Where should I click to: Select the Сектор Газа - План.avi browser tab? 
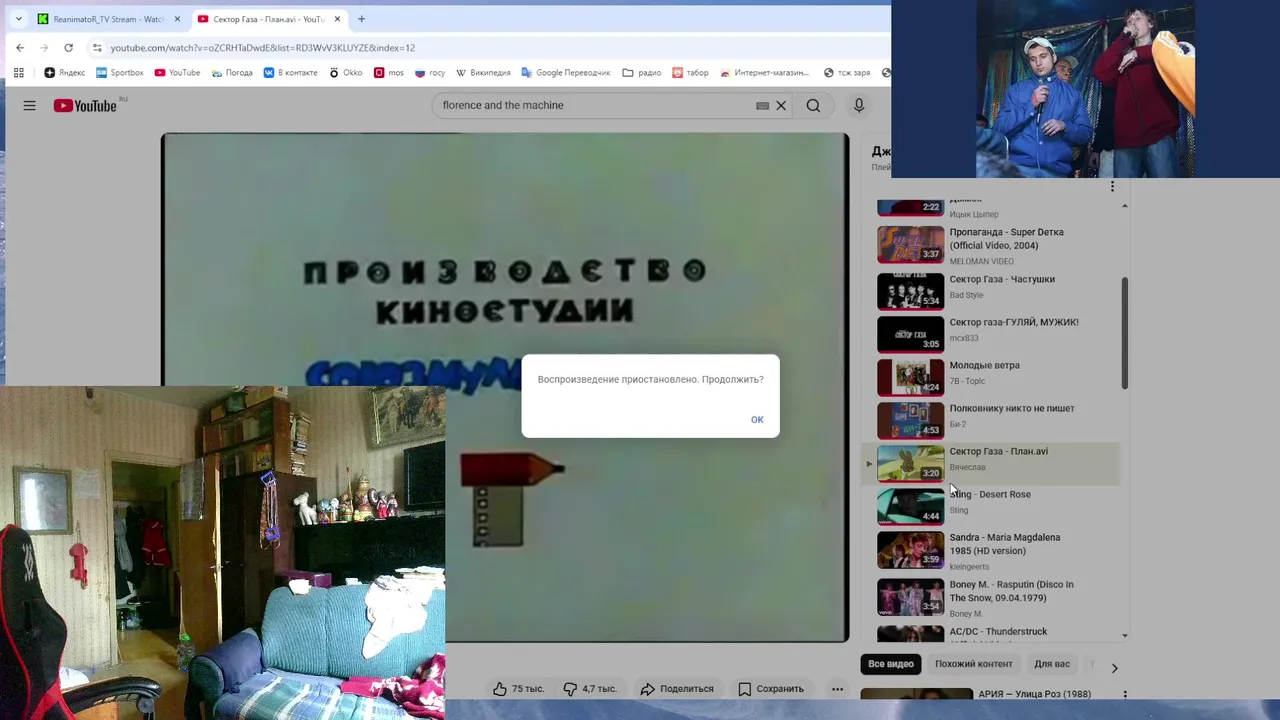[268, 19]
